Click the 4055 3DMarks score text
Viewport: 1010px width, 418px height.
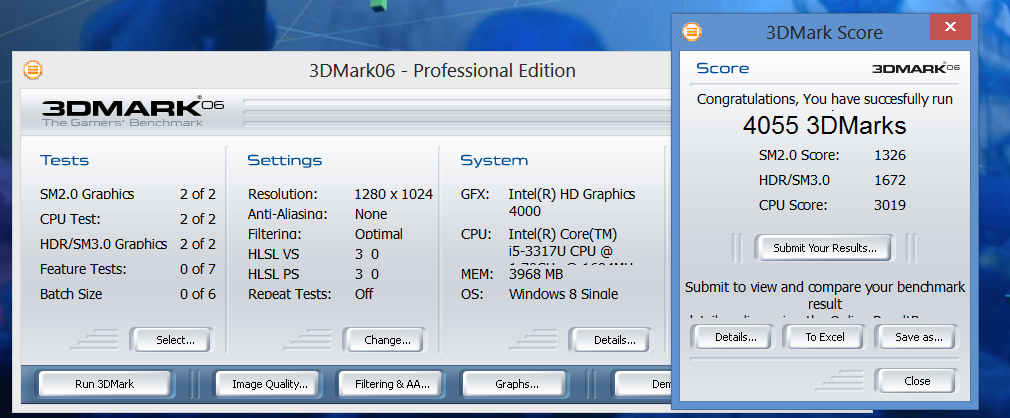pos(824,126)
